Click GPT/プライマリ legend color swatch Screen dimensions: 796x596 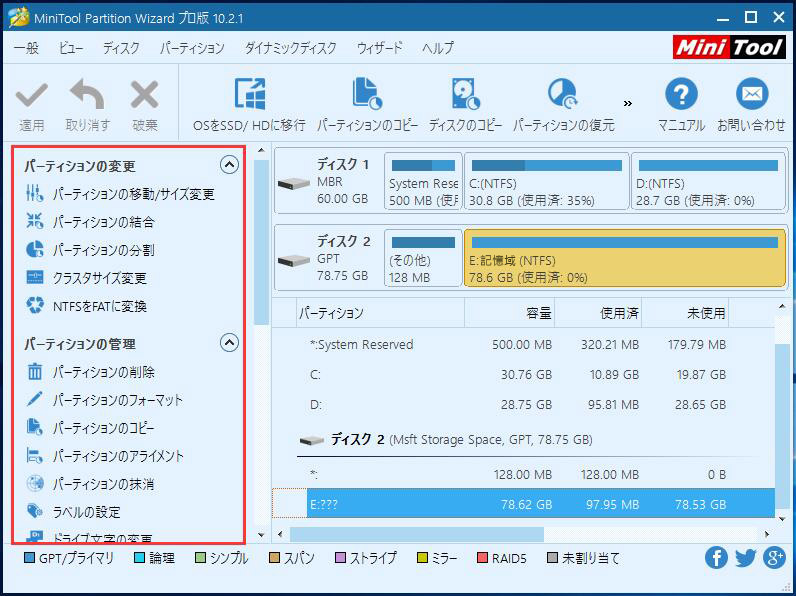click(29, 558)
